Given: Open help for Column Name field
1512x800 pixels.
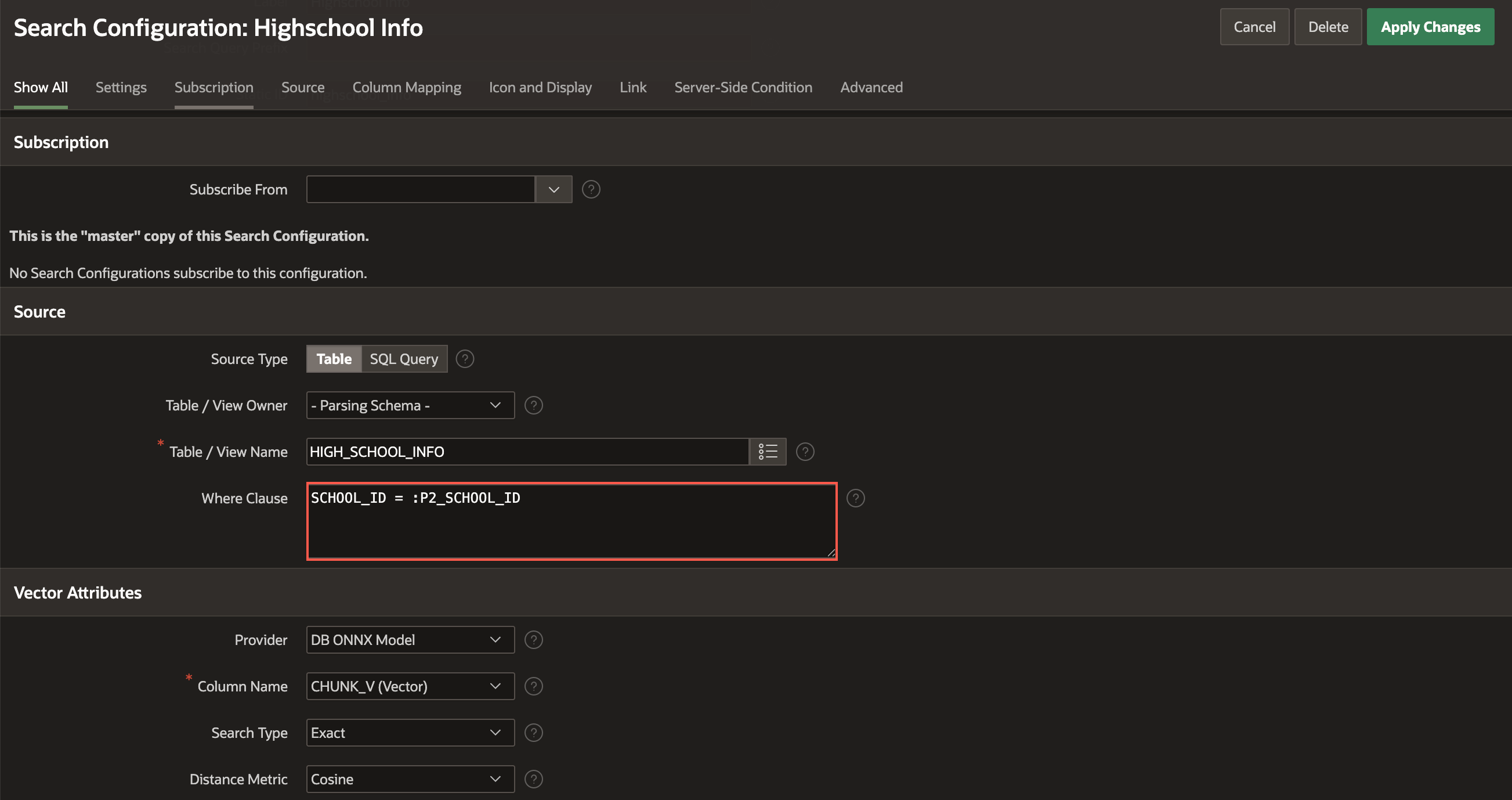Looking at the screenshot, I should click(x=533, y=686).
